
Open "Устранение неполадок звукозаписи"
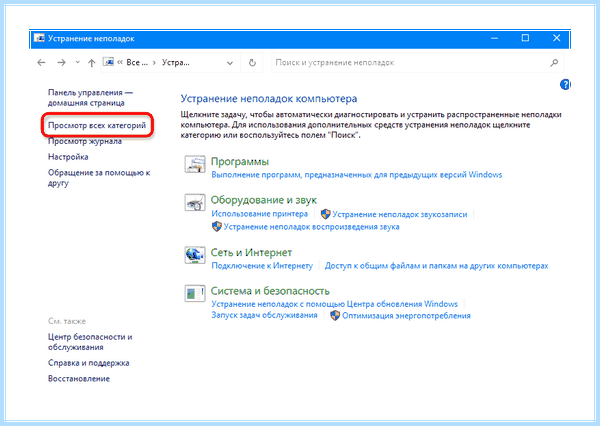(399, 214)
